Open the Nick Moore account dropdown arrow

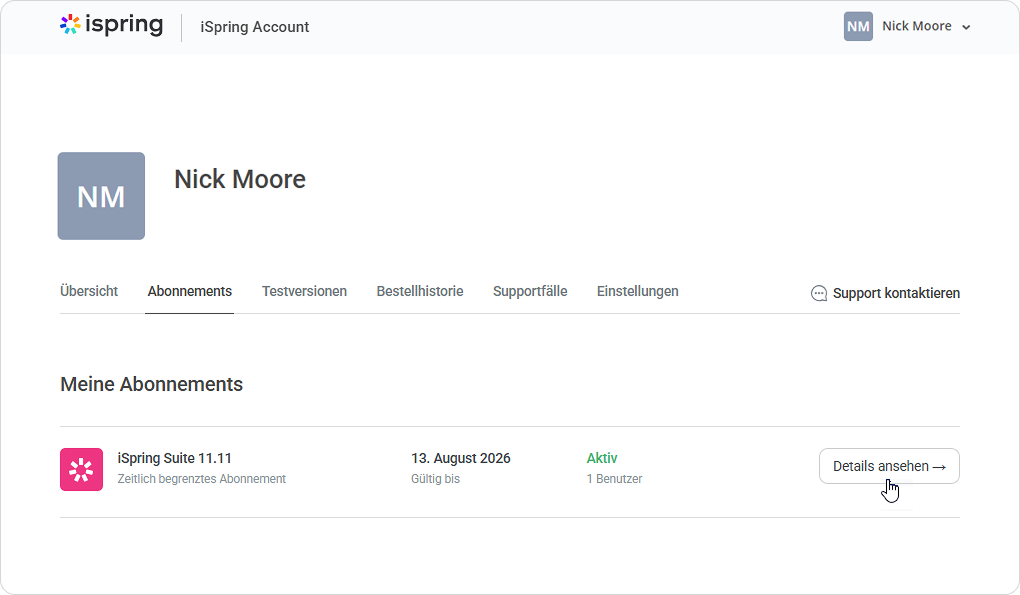[966, 27]
